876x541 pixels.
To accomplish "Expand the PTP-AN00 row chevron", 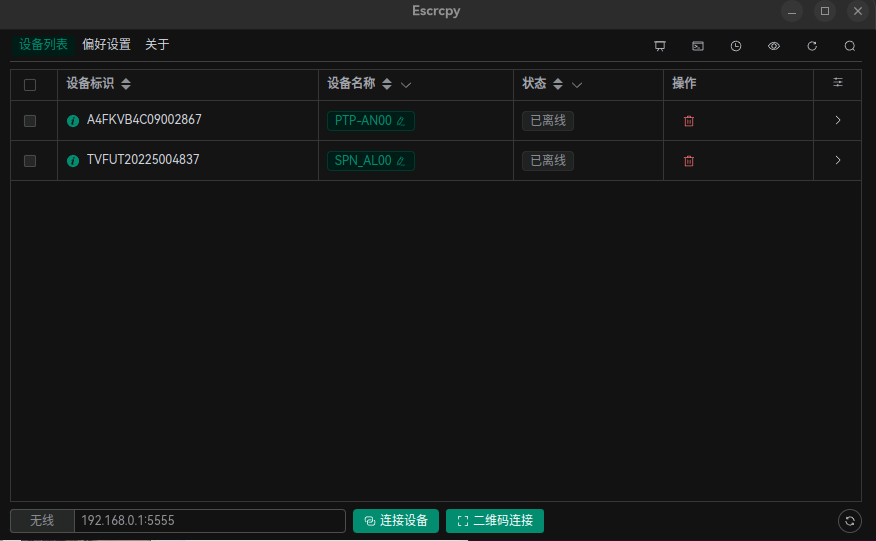I will click(x=837, y=120).
